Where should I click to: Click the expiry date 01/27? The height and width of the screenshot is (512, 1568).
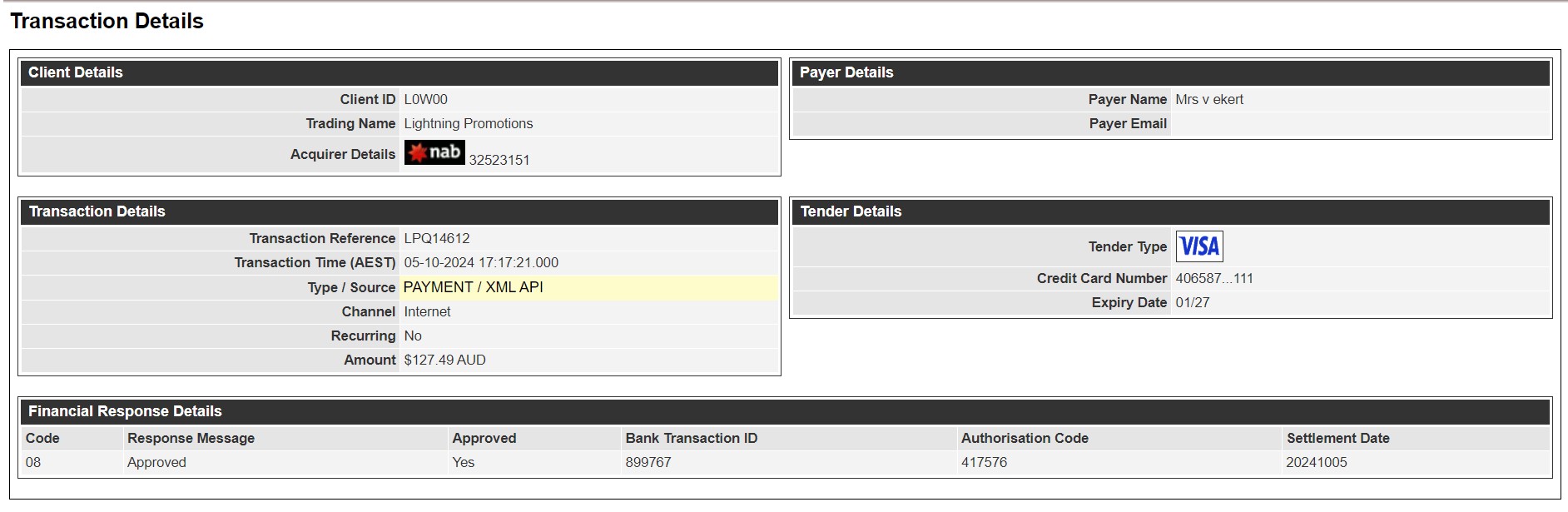pyautogui.click(x=1193, y=302)
